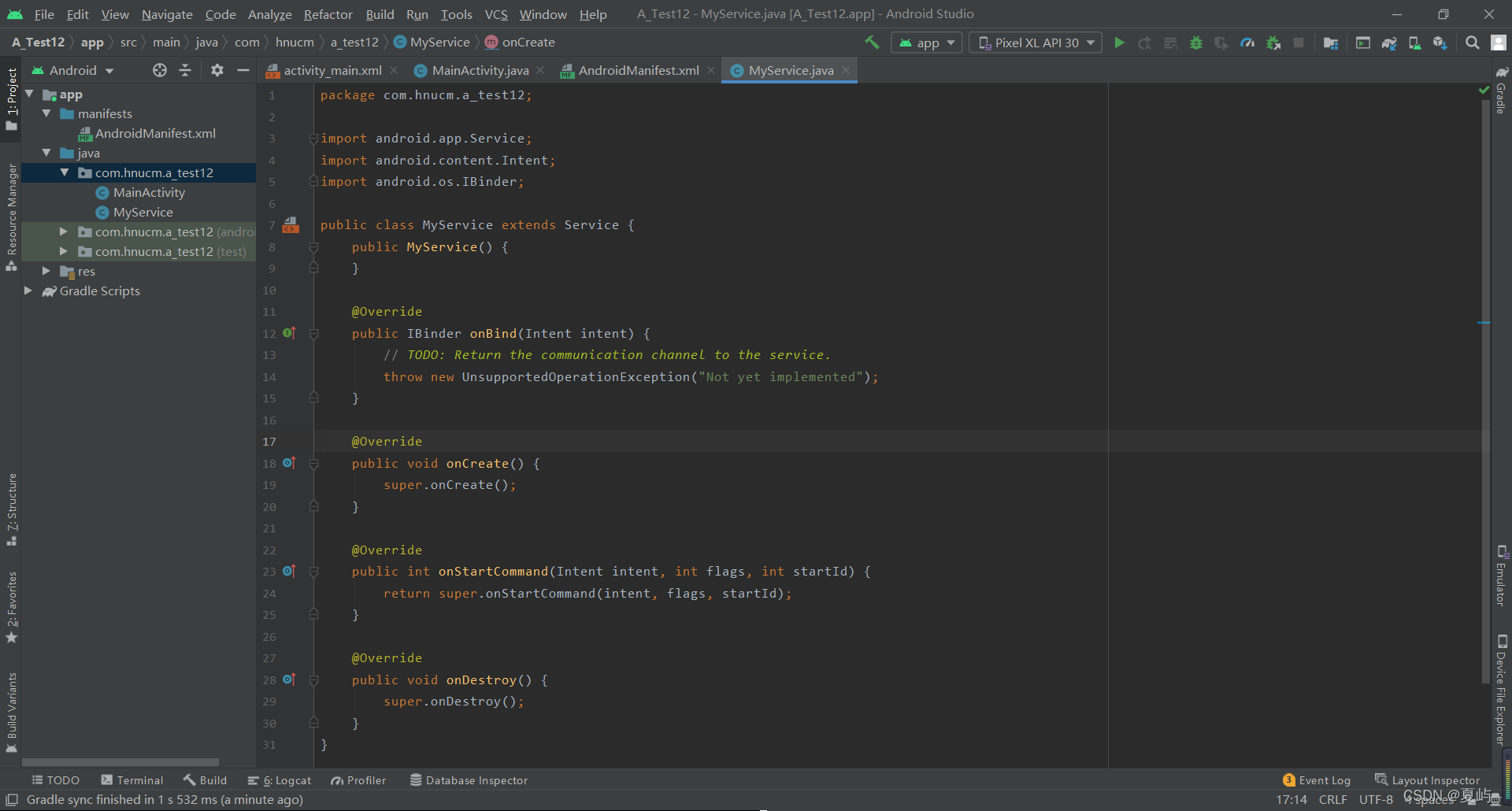Click related XML gutter icon on class line
Screen dimensions: 1512x811
(x=291, y=225)
